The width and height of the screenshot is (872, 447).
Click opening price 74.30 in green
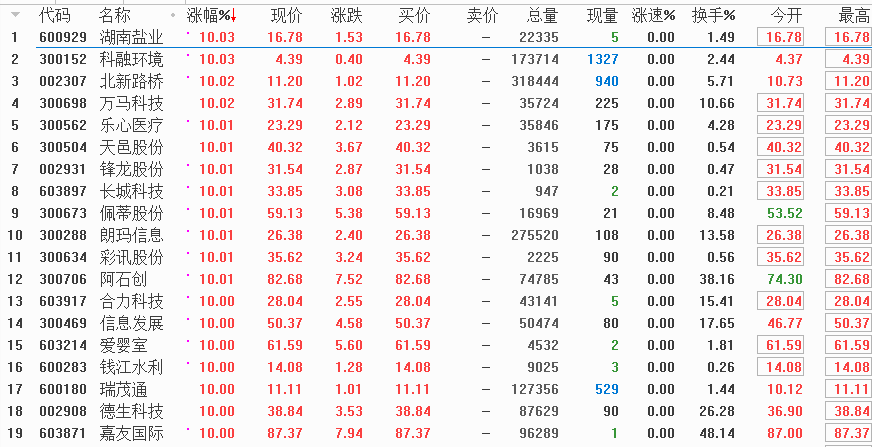785,279
